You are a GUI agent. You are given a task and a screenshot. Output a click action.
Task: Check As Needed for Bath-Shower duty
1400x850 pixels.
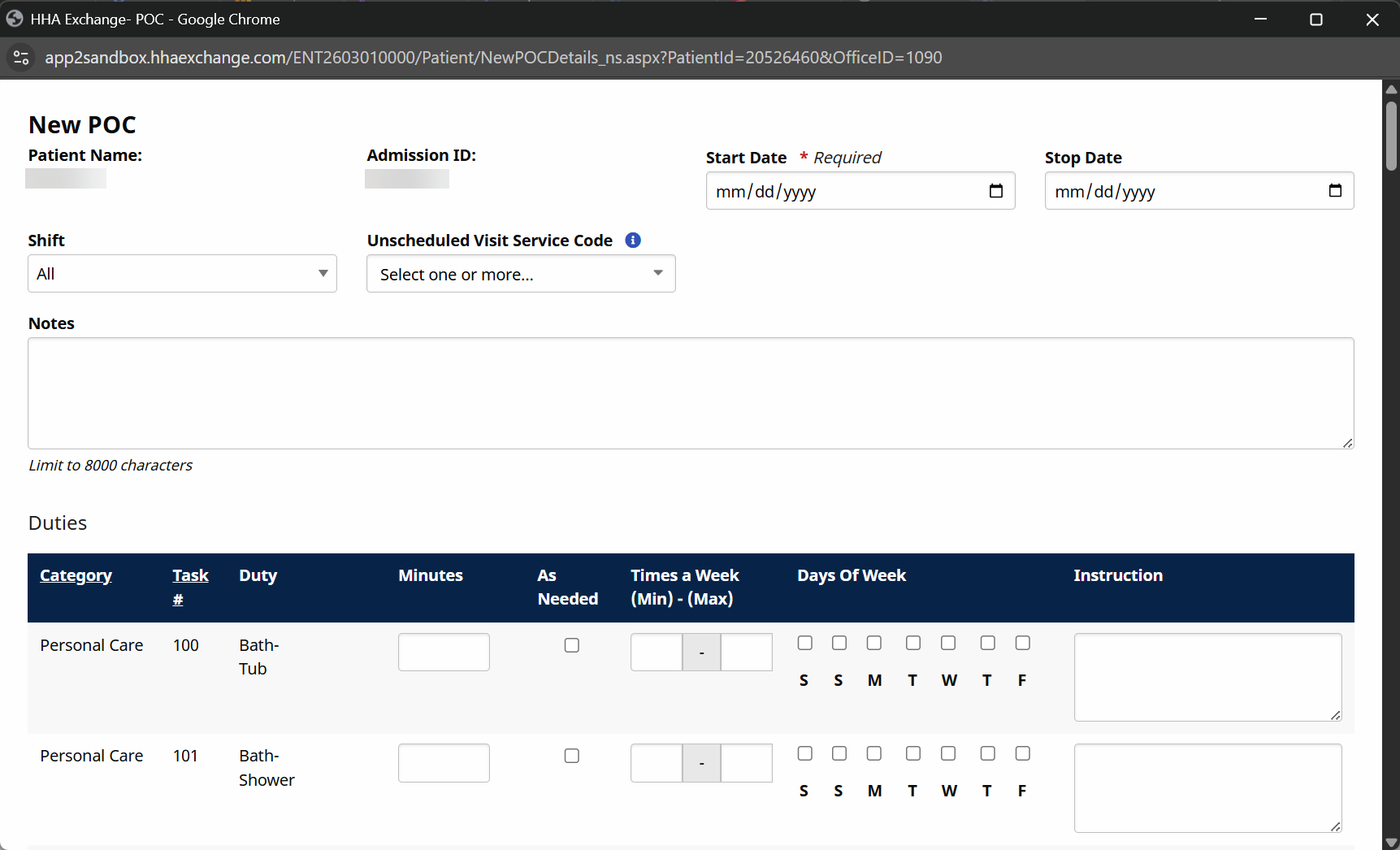[572, 756]
